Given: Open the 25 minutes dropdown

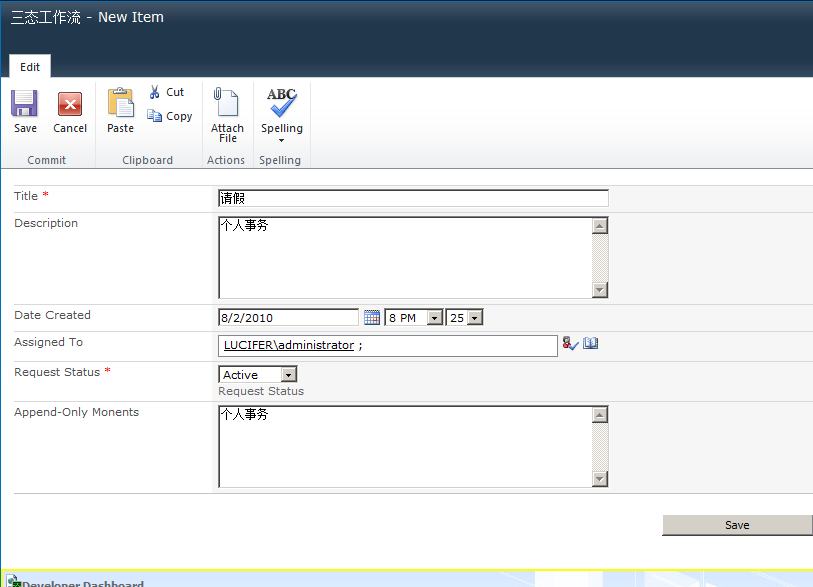Looking at the screenshot, I should (x=474, y=317).
